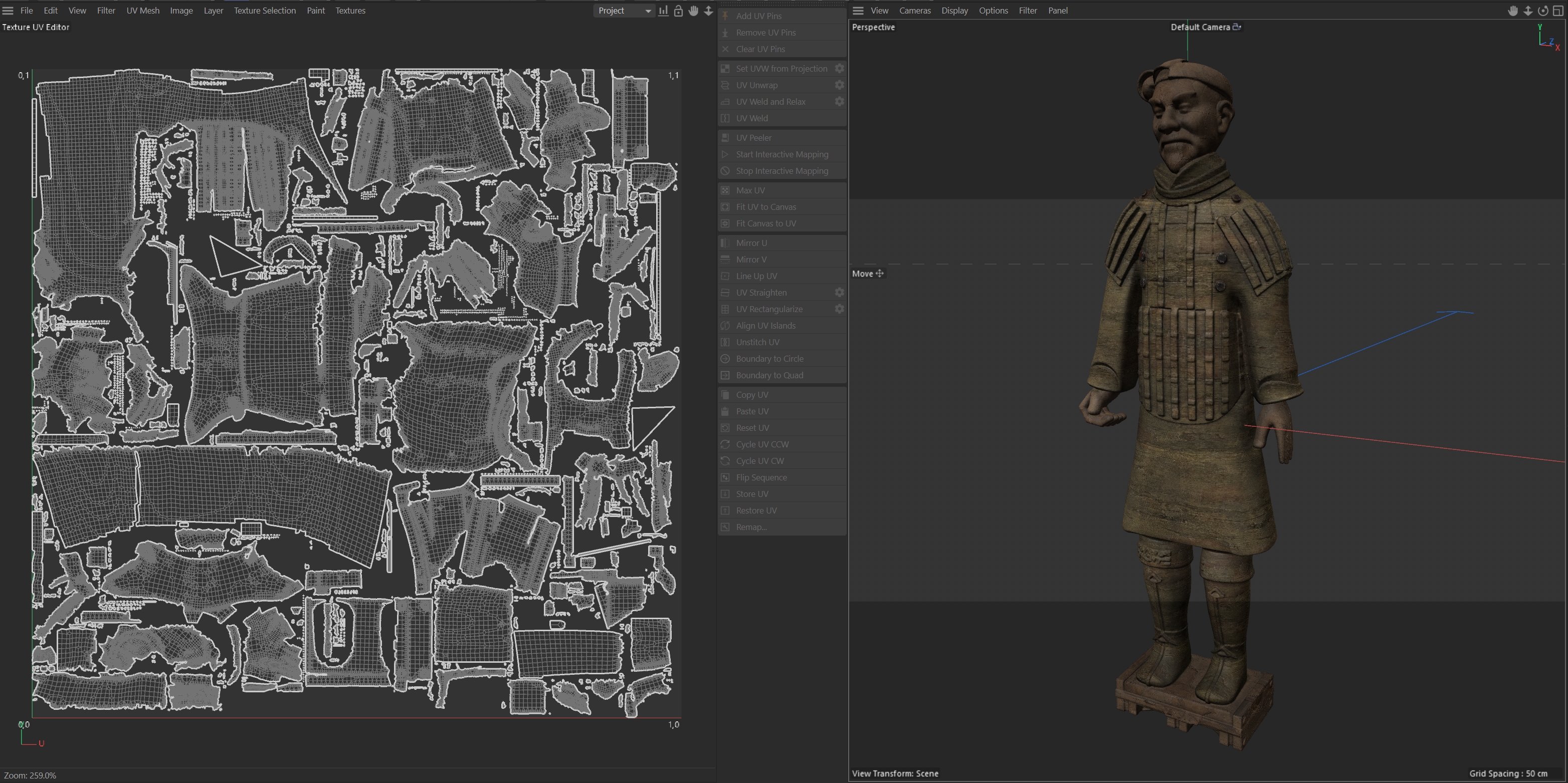1568x783 pixels.
Task: Expand the viewport hamburger menu
Action: [x=858, y=11]
